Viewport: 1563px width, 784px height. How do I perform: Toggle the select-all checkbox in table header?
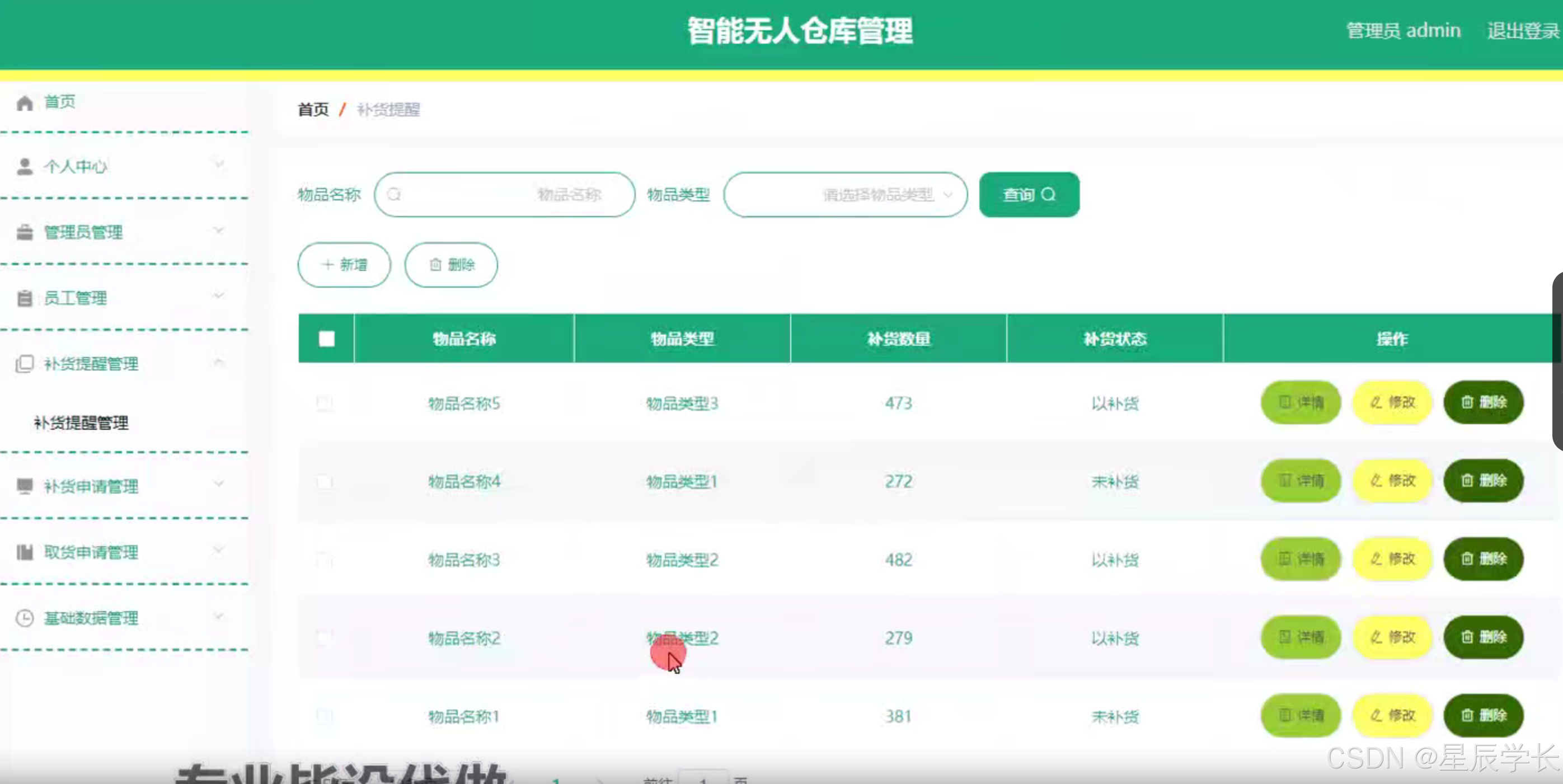click(326, 339)
